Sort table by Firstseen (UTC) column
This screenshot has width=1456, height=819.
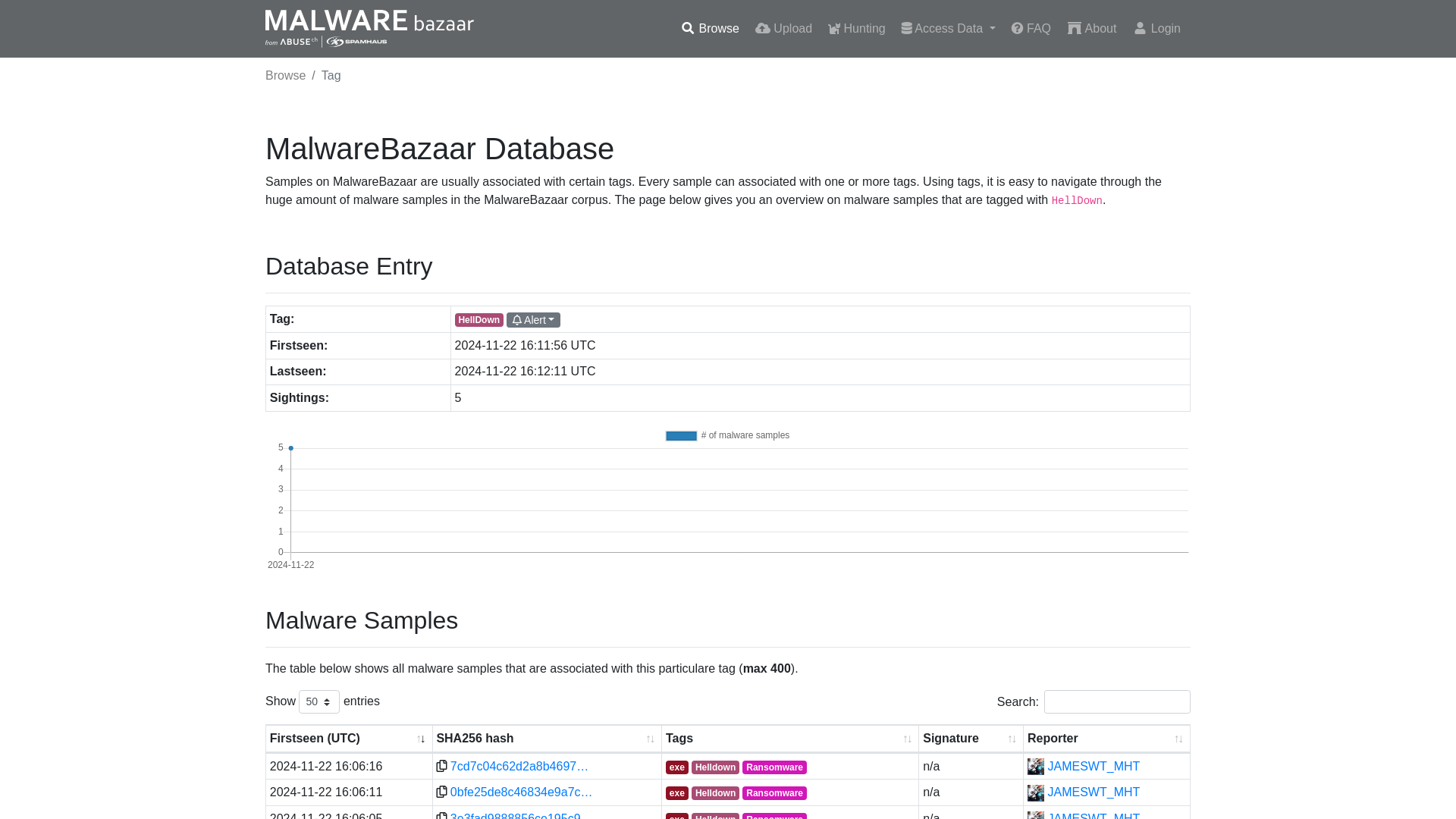pyautogui.click(x=349, y=739)
